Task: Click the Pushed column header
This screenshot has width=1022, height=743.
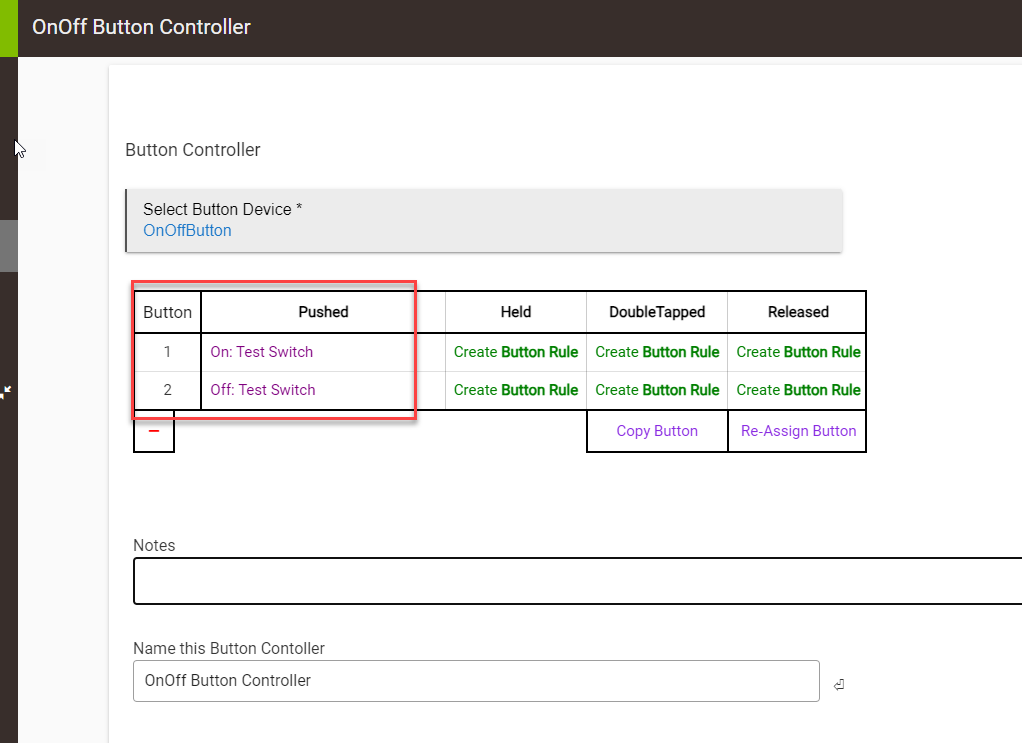Action: [323, 312]
